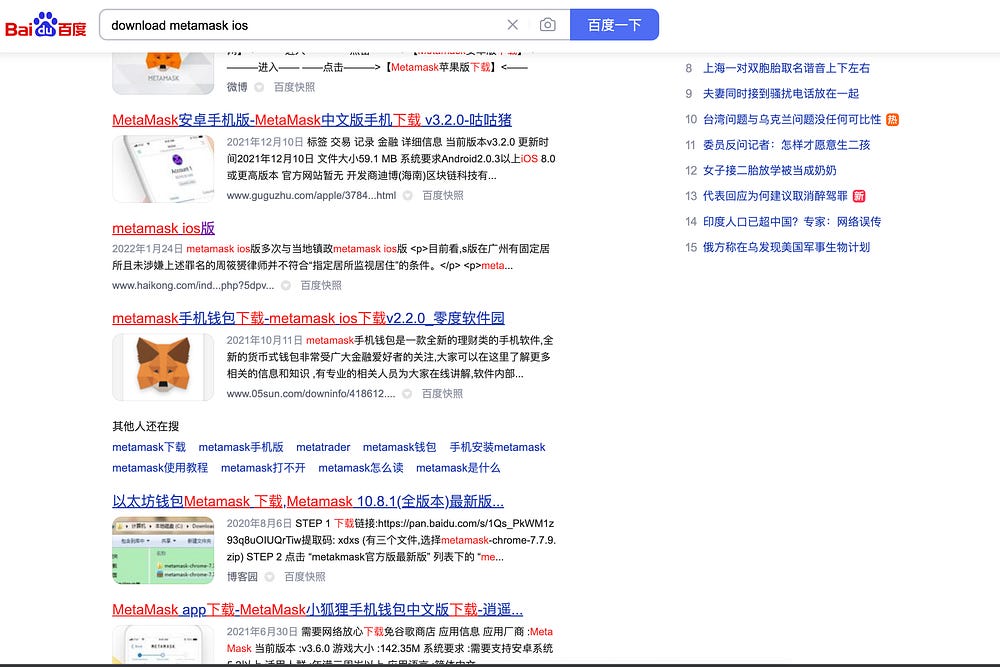Open hot topic 14 印度人口已超中国
The height and width of the screenshot is (667, 1000).
(791, 221)
